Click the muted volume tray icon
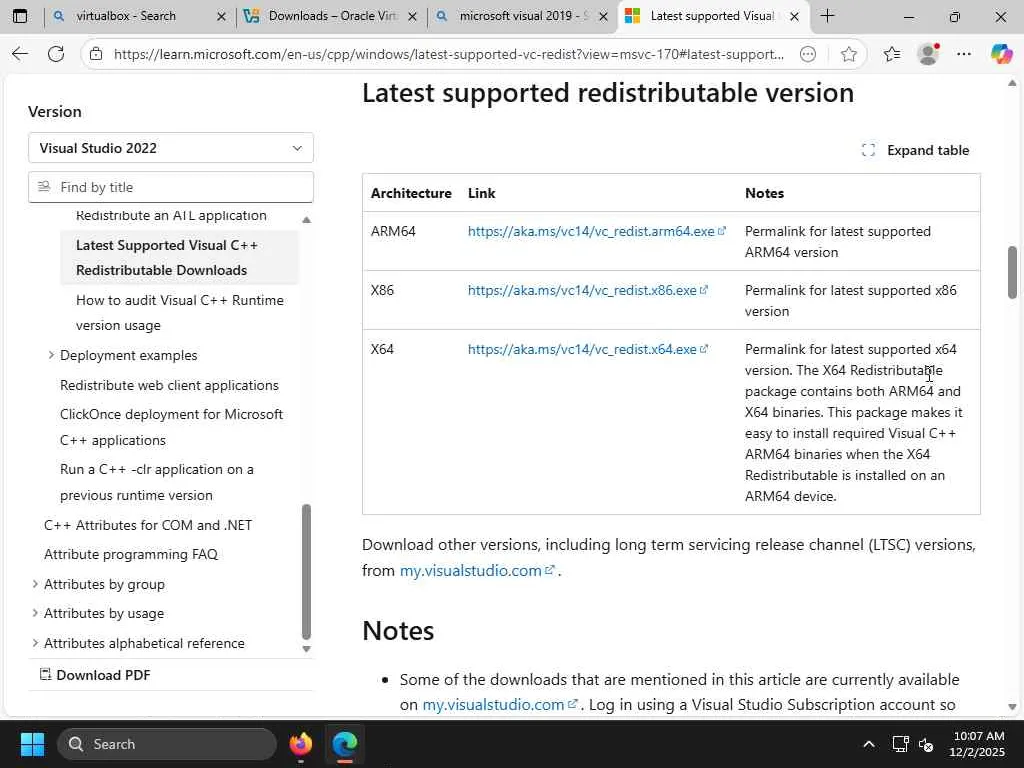The width and height of the screenshot is (1024, 768). (x=925, y=744)
